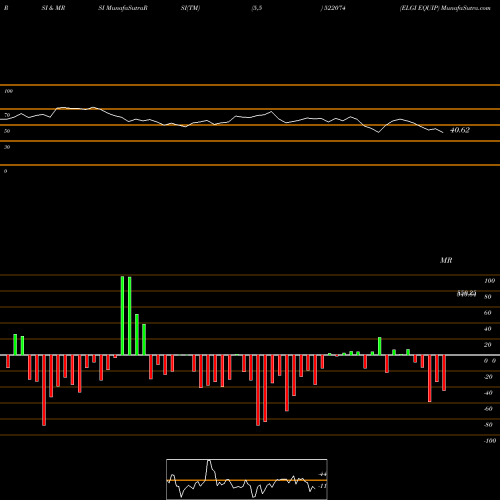Click the RSI value label 40.62
This screenshot has width=500, height=500.
[x=460, y=130]
